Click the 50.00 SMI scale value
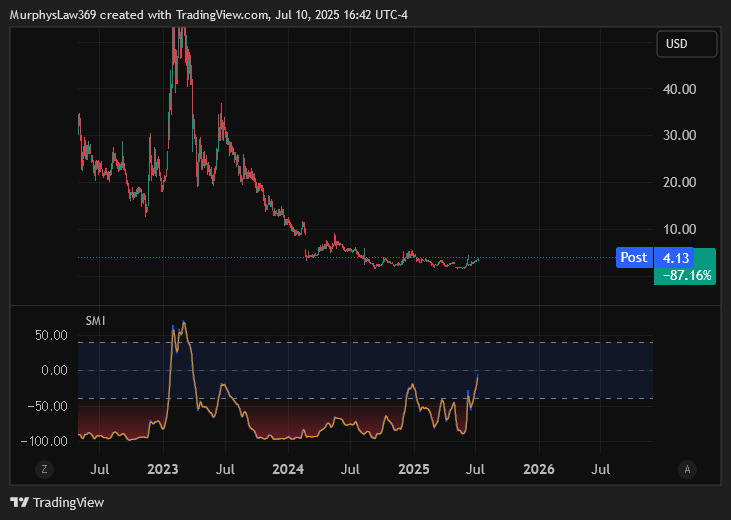 click(x=51, y=335)
